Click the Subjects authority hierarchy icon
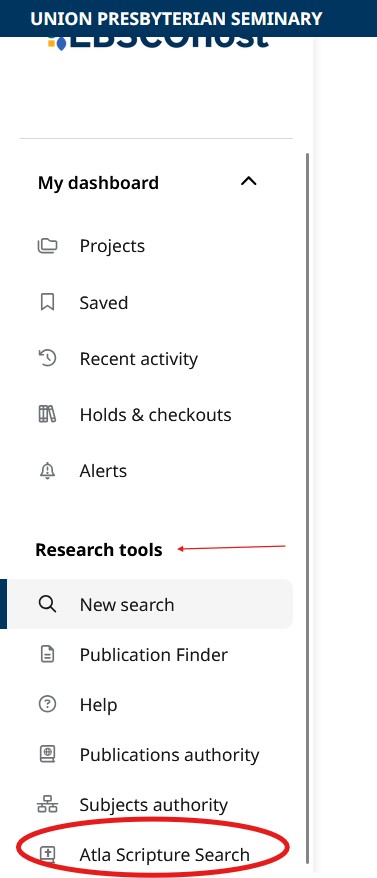377x878 pixels. click(x=47, y=805)
